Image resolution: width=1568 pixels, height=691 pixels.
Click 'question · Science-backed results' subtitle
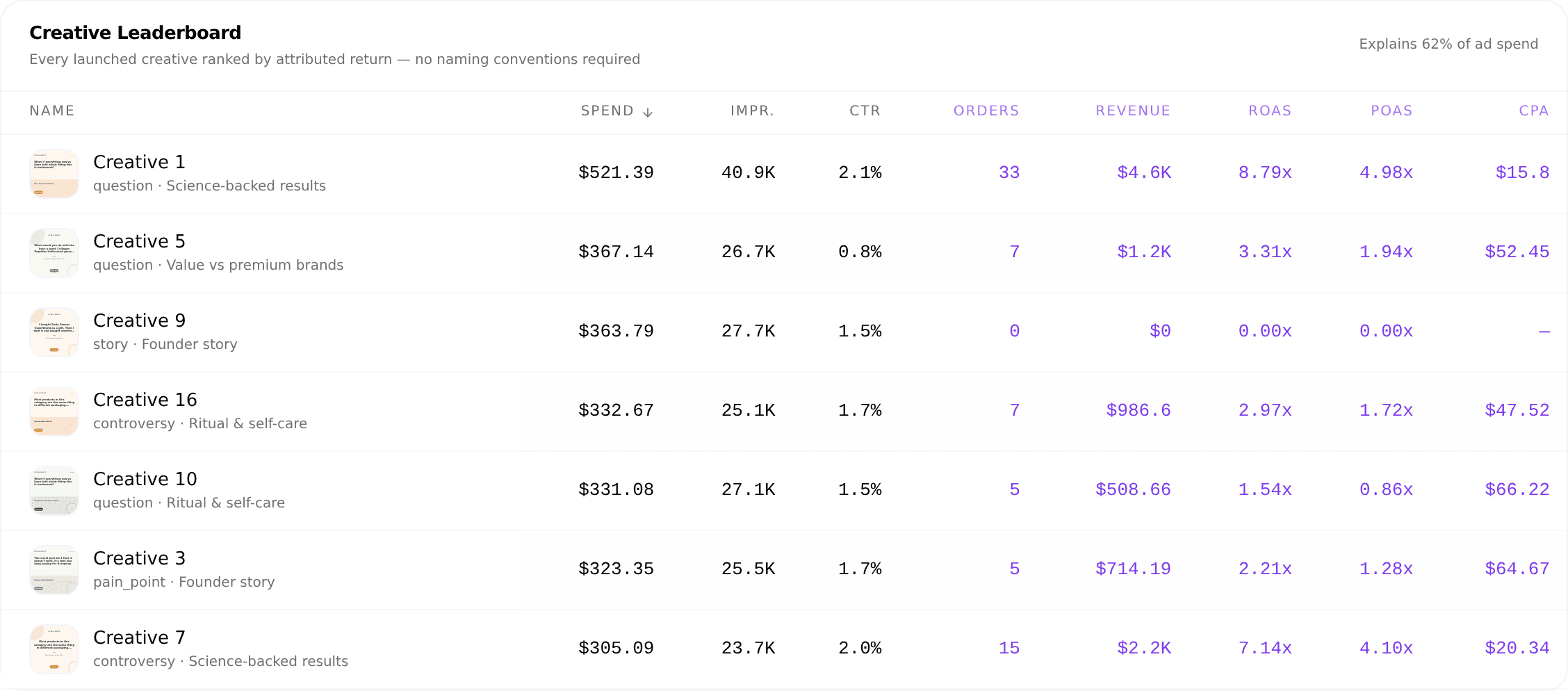click(x=209, y=186)
